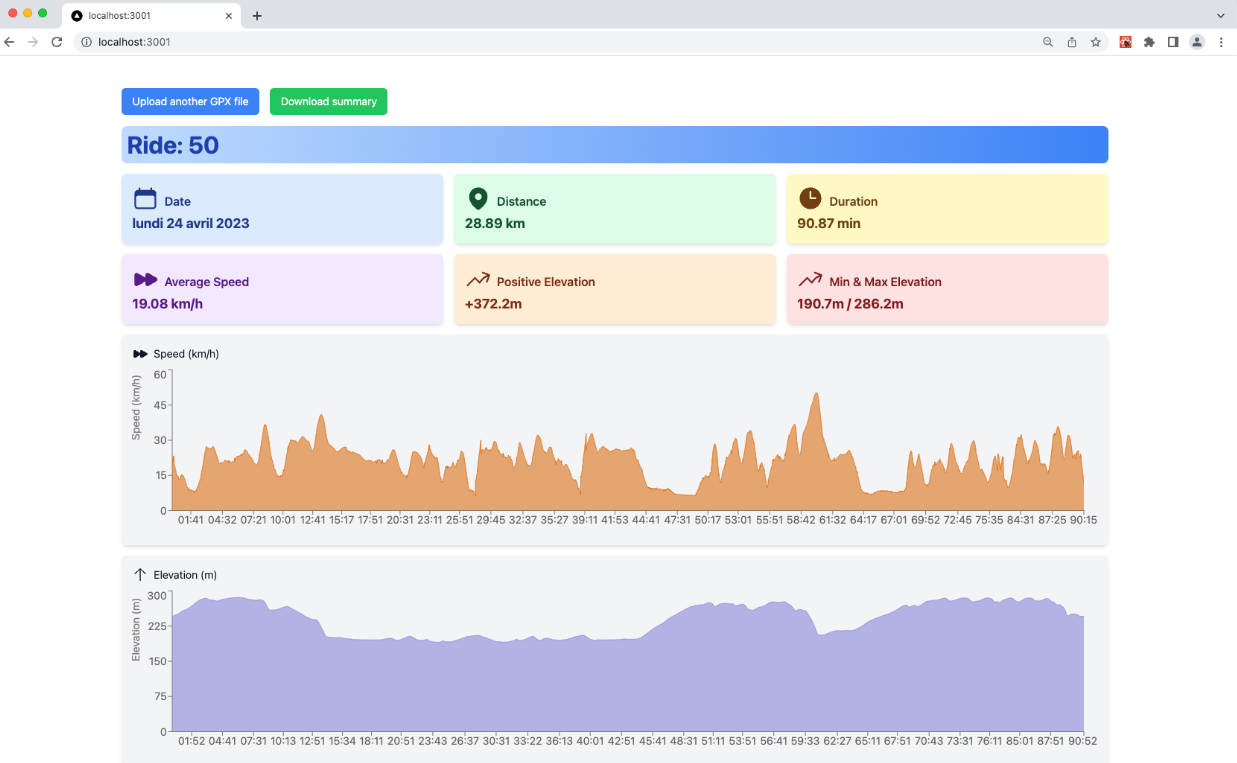1237x763 pixels.
Task: Click the arrow icon on Min & Max Elevation card
Action: [x=810, y=280]
